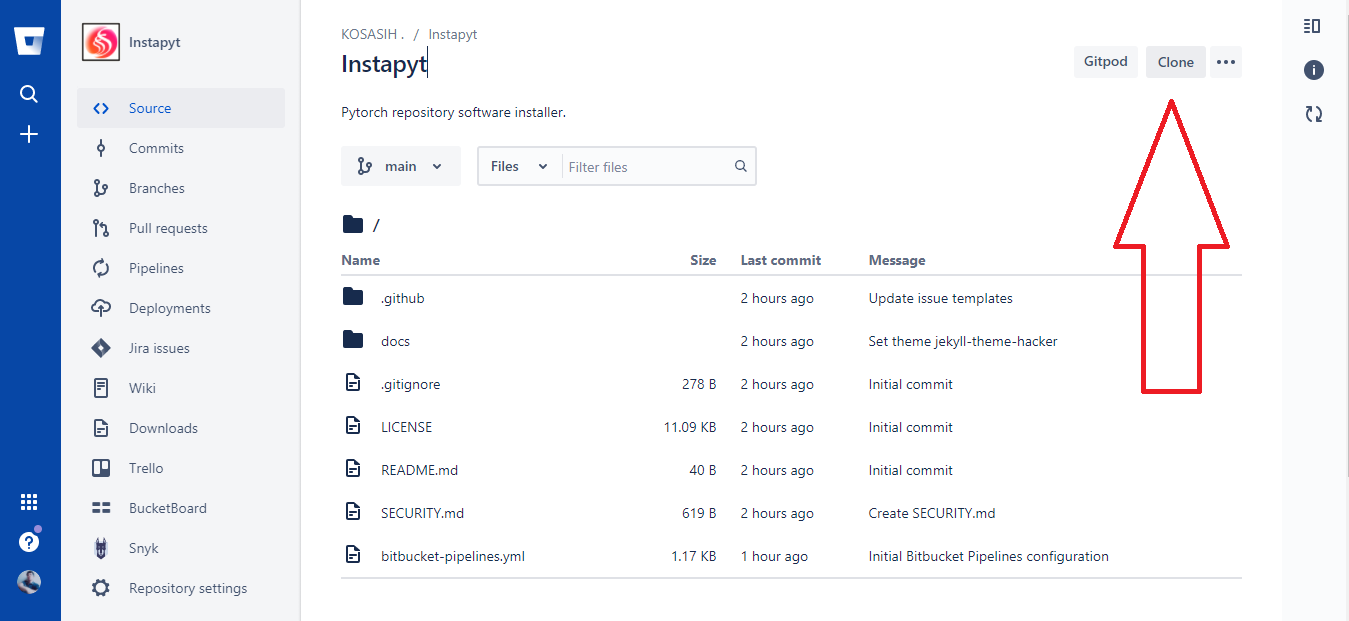Image resolution: width=1349 pixels, height=621 pixels.
Task: Click the Instapyt repository avatar
Action: (100, 43)
